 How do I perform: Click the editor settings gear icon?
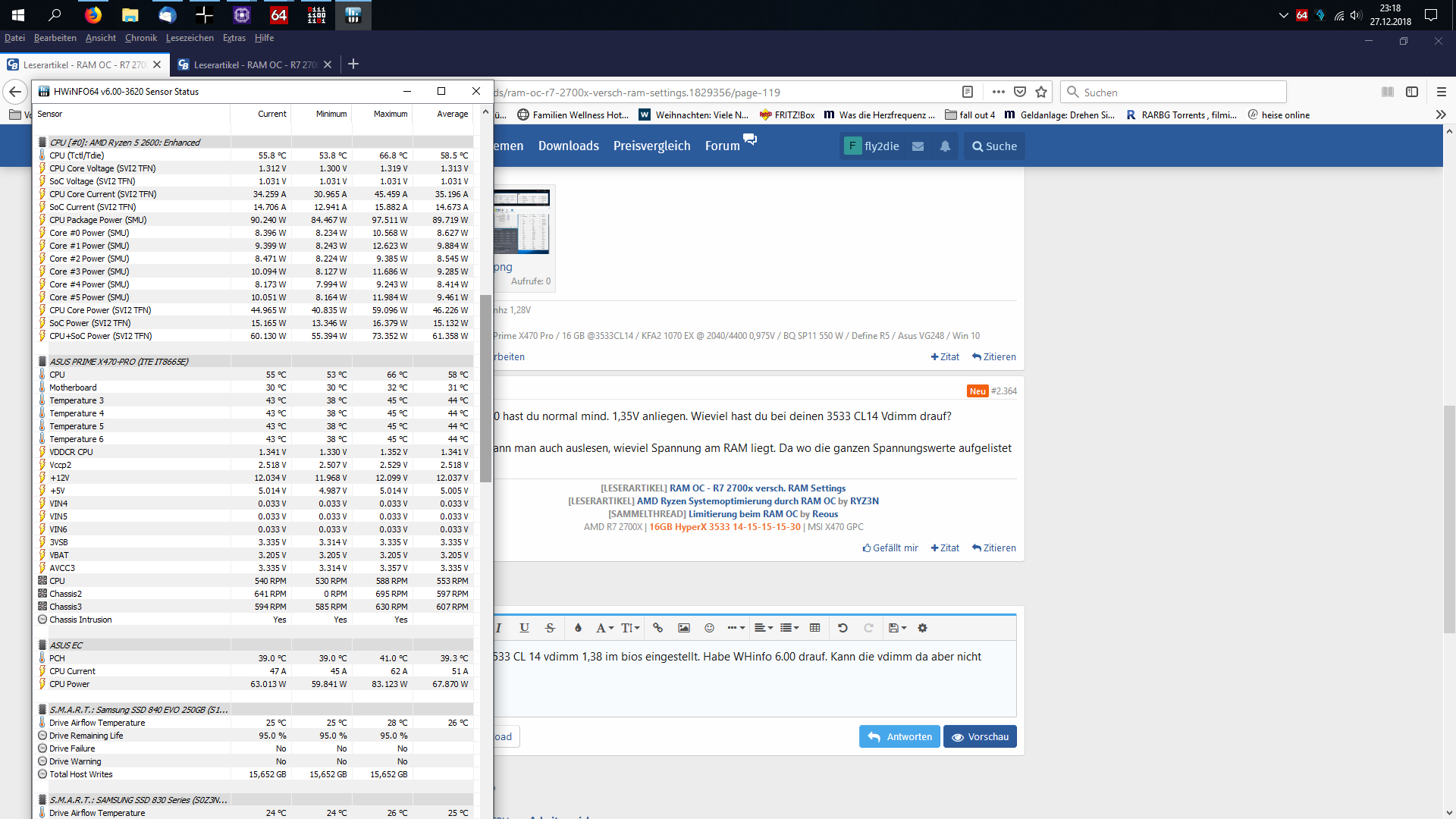922,628
